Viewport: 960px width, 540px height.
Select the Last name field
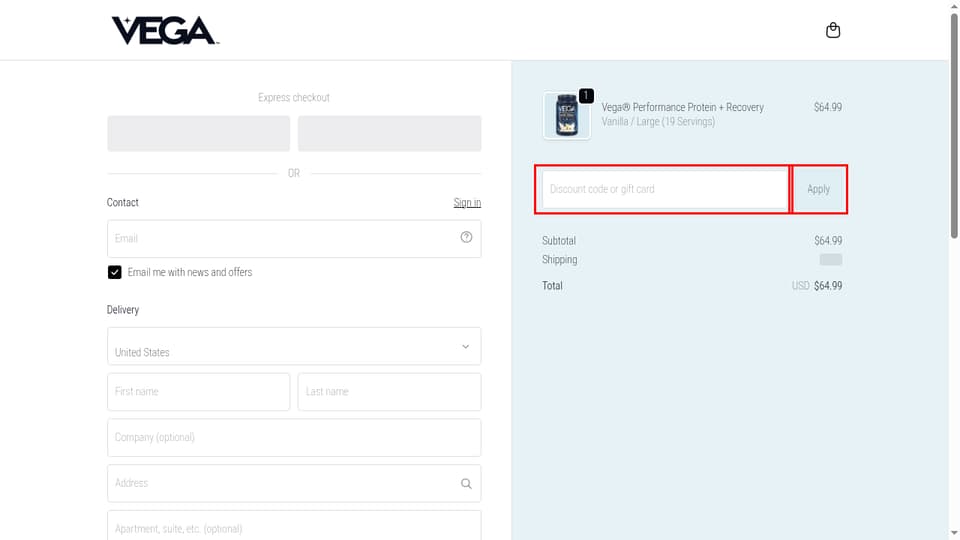coord(389,392)
